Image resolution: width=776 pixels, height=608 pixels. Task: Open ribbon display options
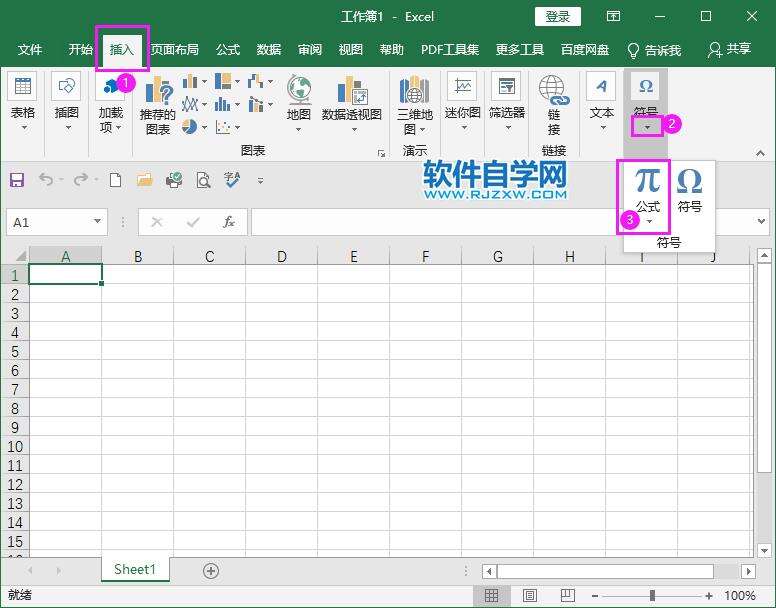coord(613,16)
